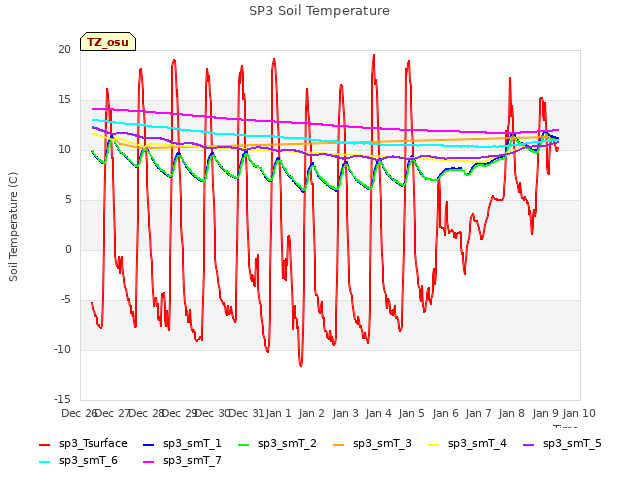Image resolution: width=640 pixels, height=480 pixels.
Task: Click the 0 y-axis tick label
Action: [68, 249]
